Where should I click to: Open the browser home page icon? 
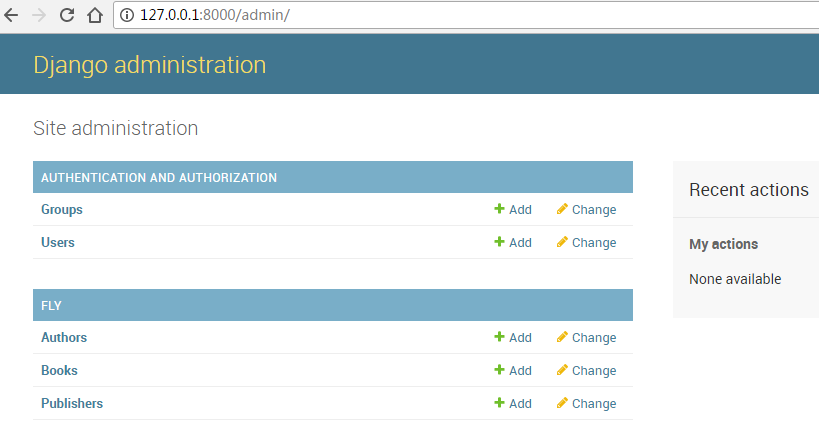[95, 15]
